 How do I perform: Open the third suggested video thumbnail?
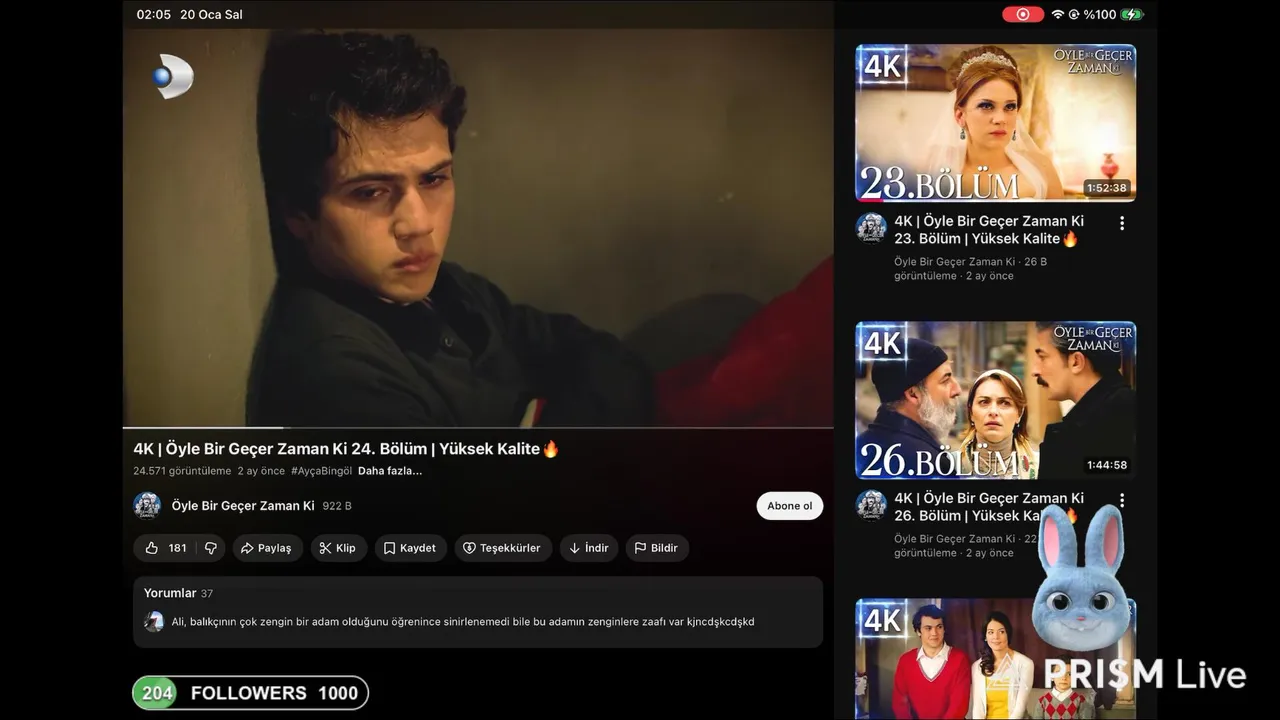click(996, 659)
